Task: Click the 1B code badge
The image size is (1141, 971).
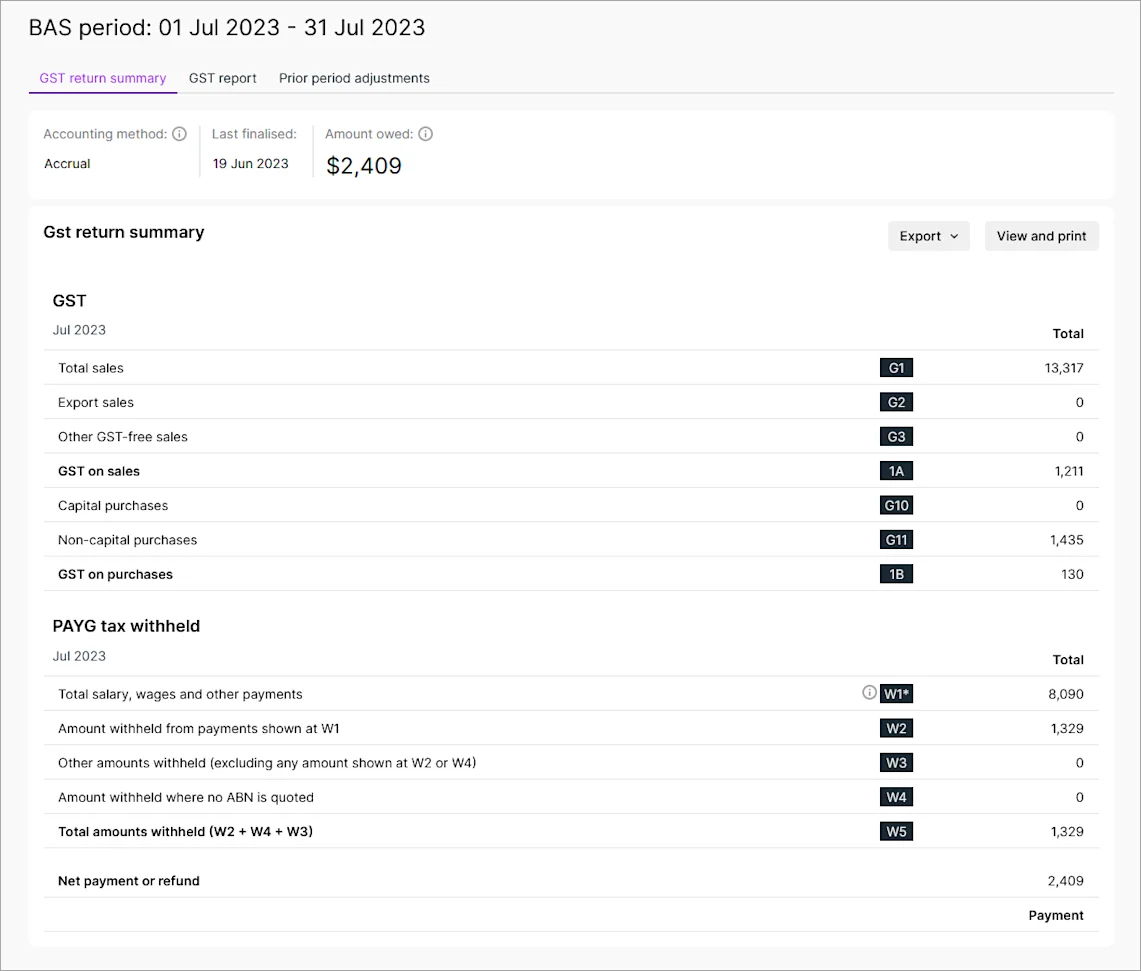Action: [896, 574]
